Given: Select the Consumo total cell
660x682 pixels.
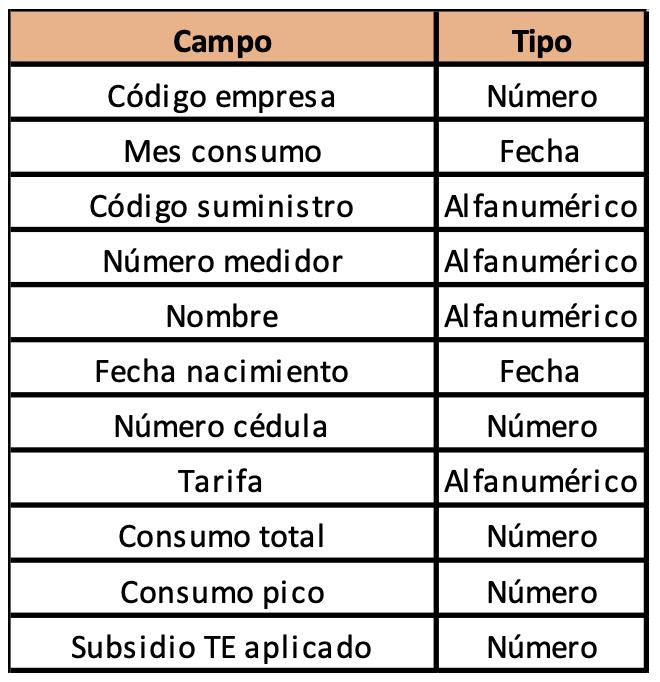Looking at the screenshot, I should 222,532.
